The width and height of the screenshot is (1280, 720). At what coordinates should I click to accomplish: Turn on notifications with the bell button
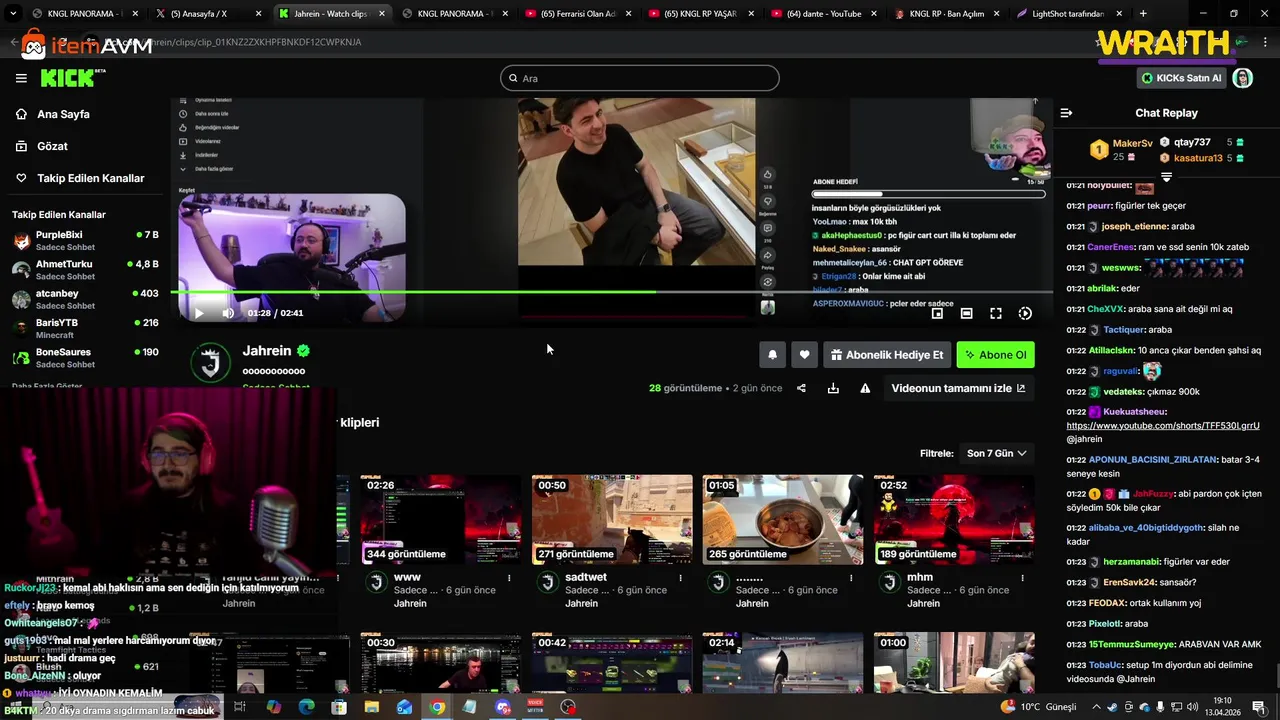[772, 355]
